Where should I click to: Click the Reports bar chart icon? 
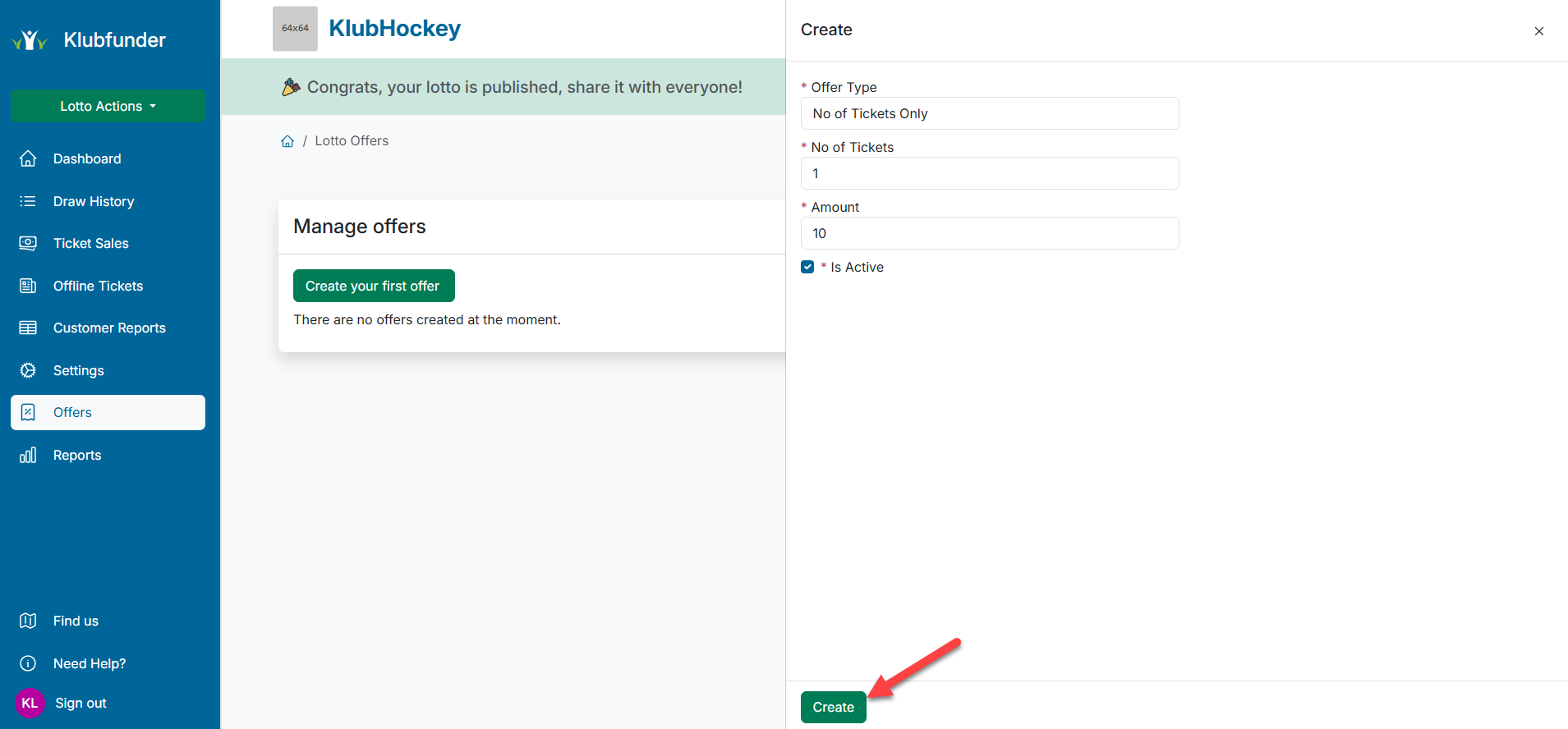tap(28, 455)
